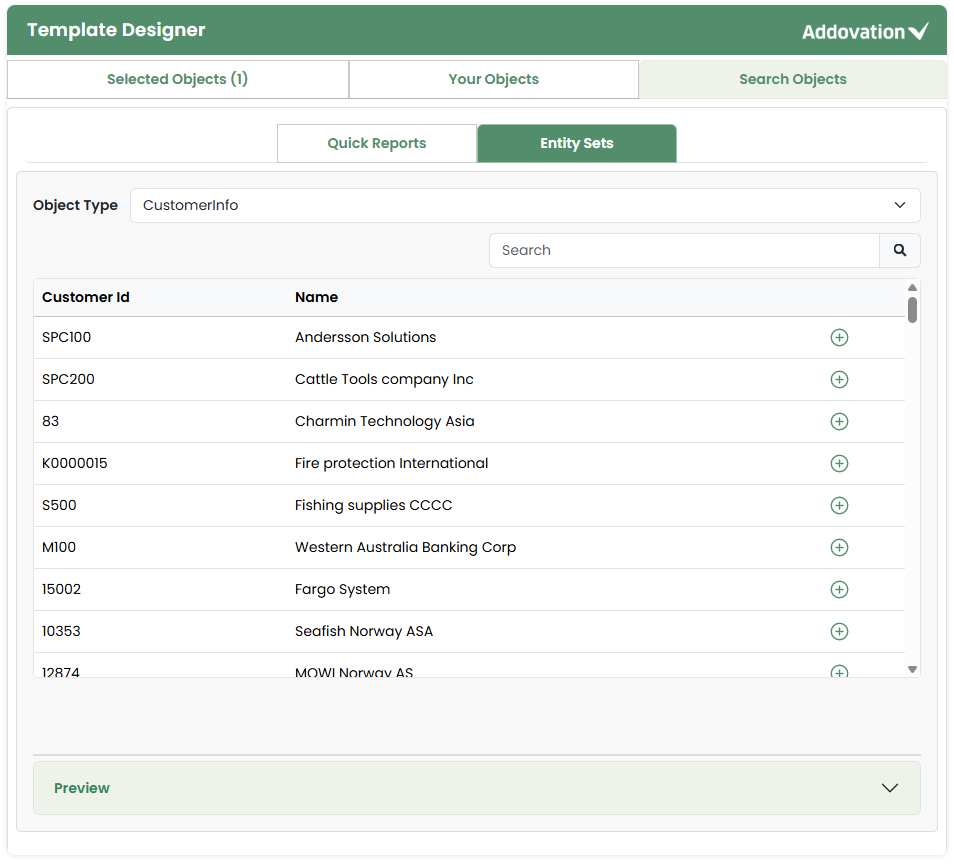The width and height of the screenshot is (954, 867).
Task: Add Andersson Solutions with its plus icon
Action: [839, 338]
